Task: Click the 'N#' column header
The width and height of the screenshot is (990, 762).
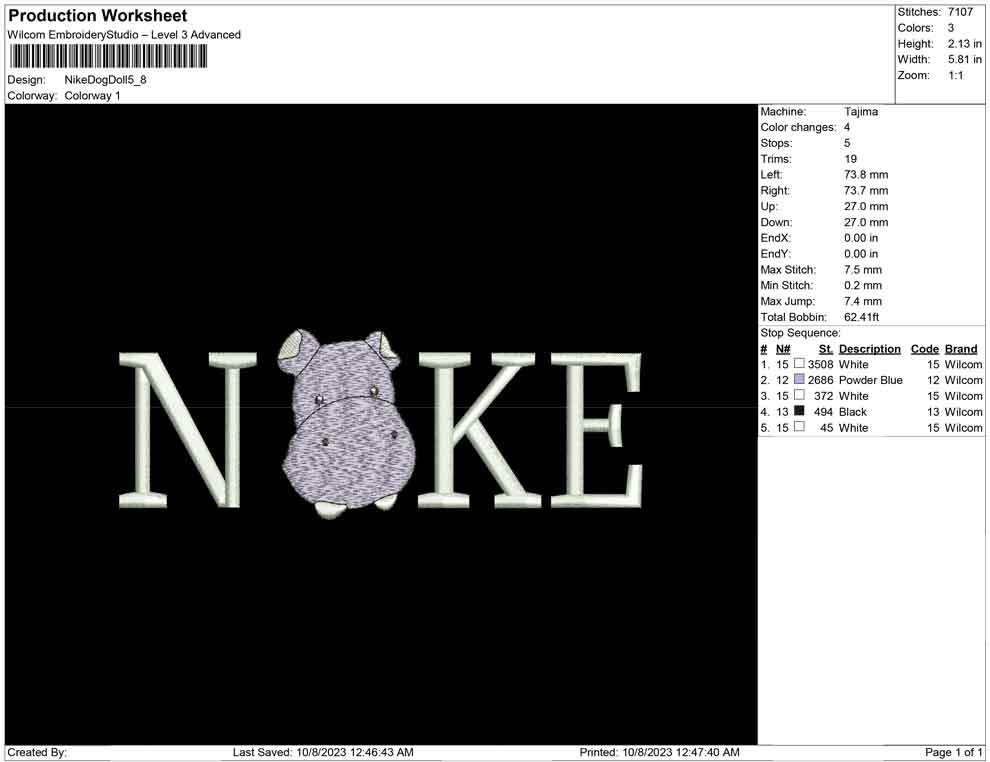Action: click(x=783, y=348)
